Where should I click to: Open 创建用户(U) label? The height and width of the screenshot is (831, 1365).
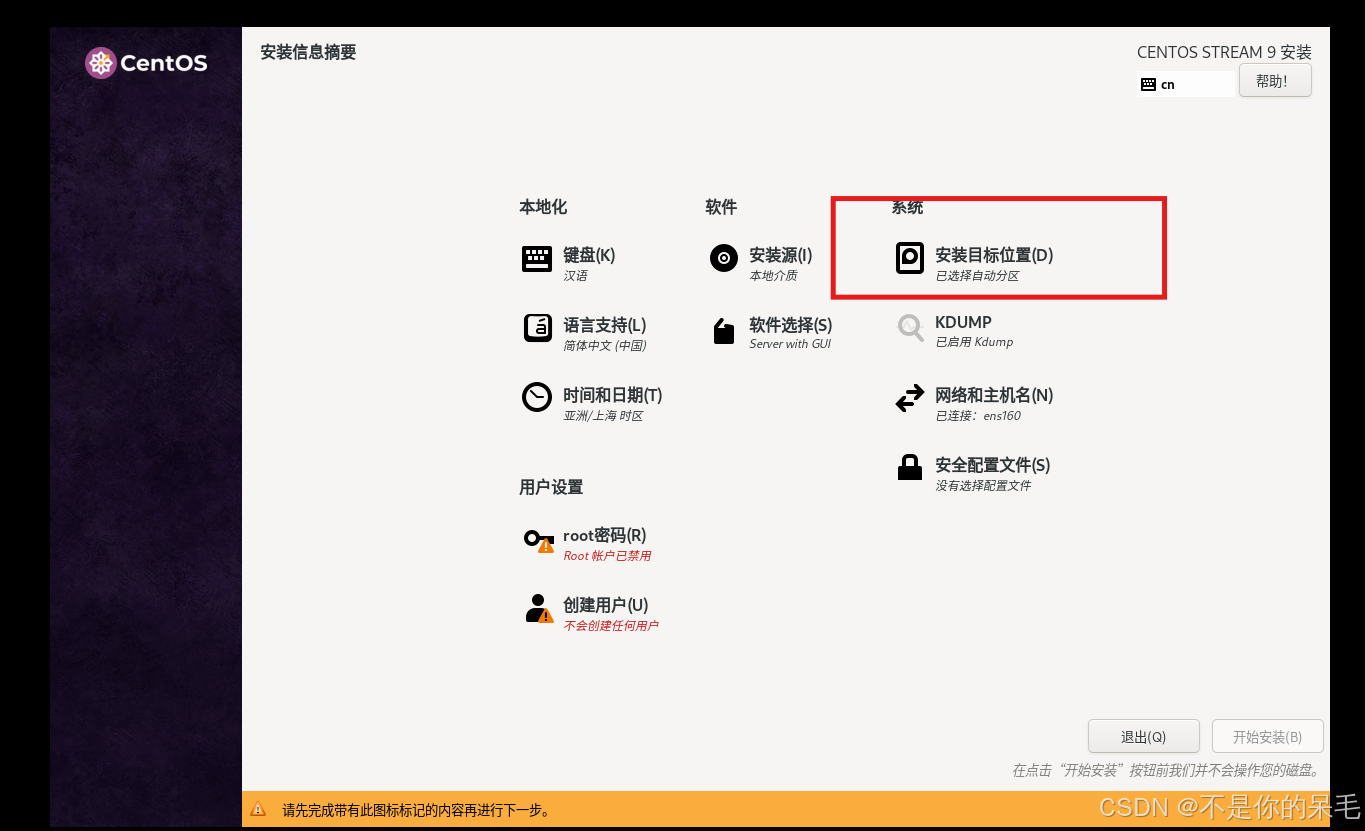click(606, 605)
